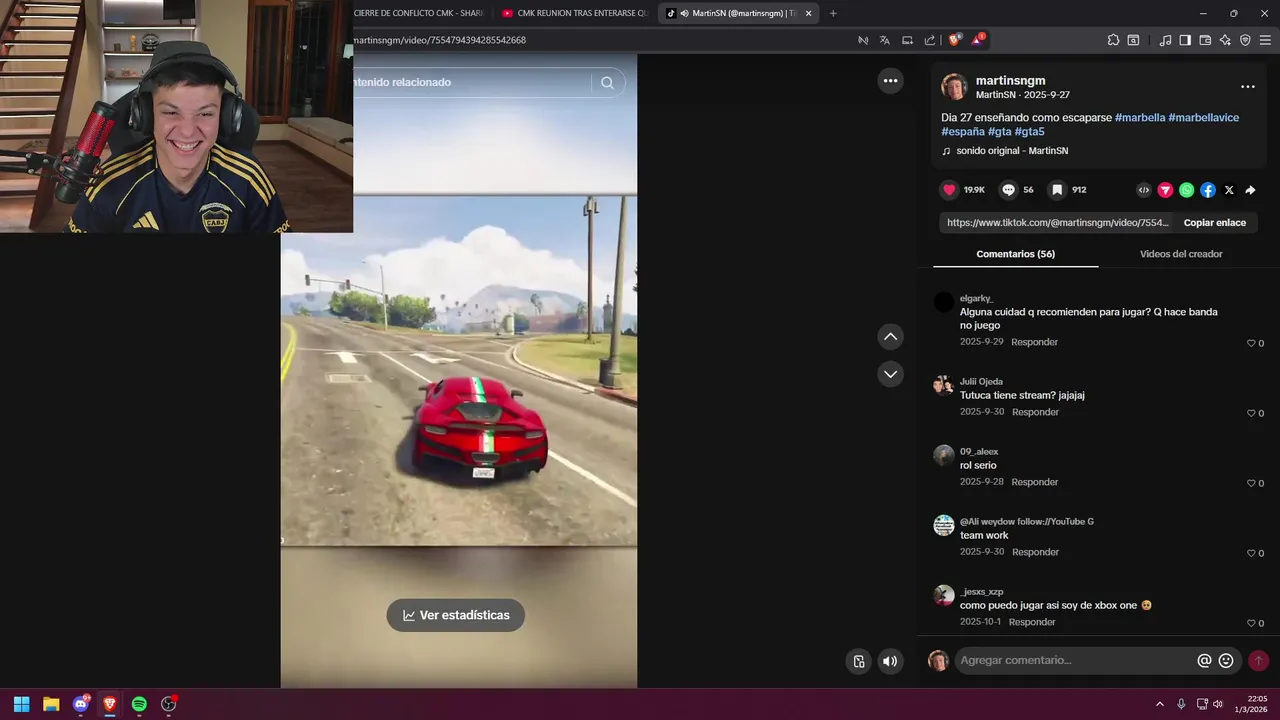Open the page translate icon in the address bar
The height and width of the screenshot is (720, 1280).
(x=885, y=40)
